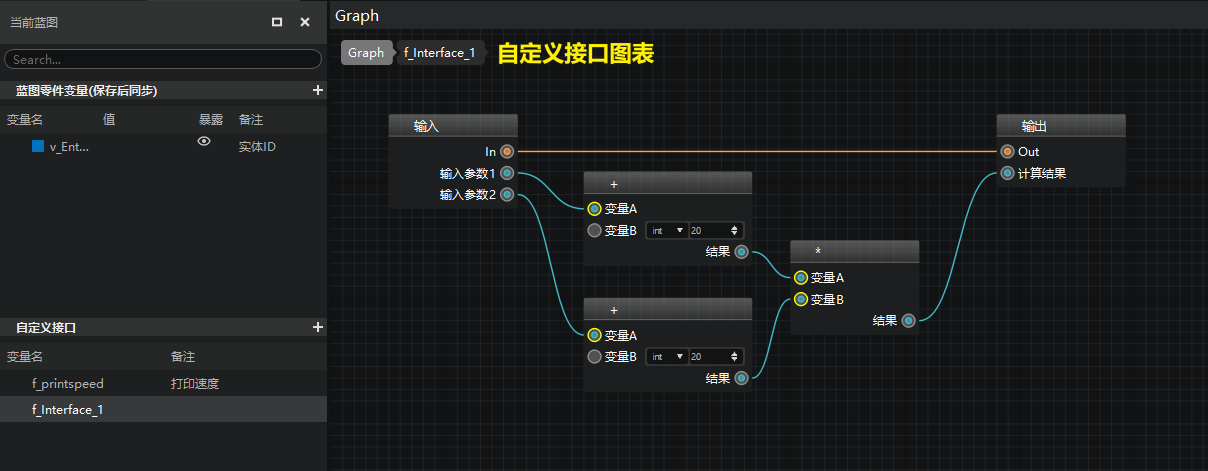
Task: Click the 打印速度 remark cell
Action: pyautogui.click(x=195, y=384)
